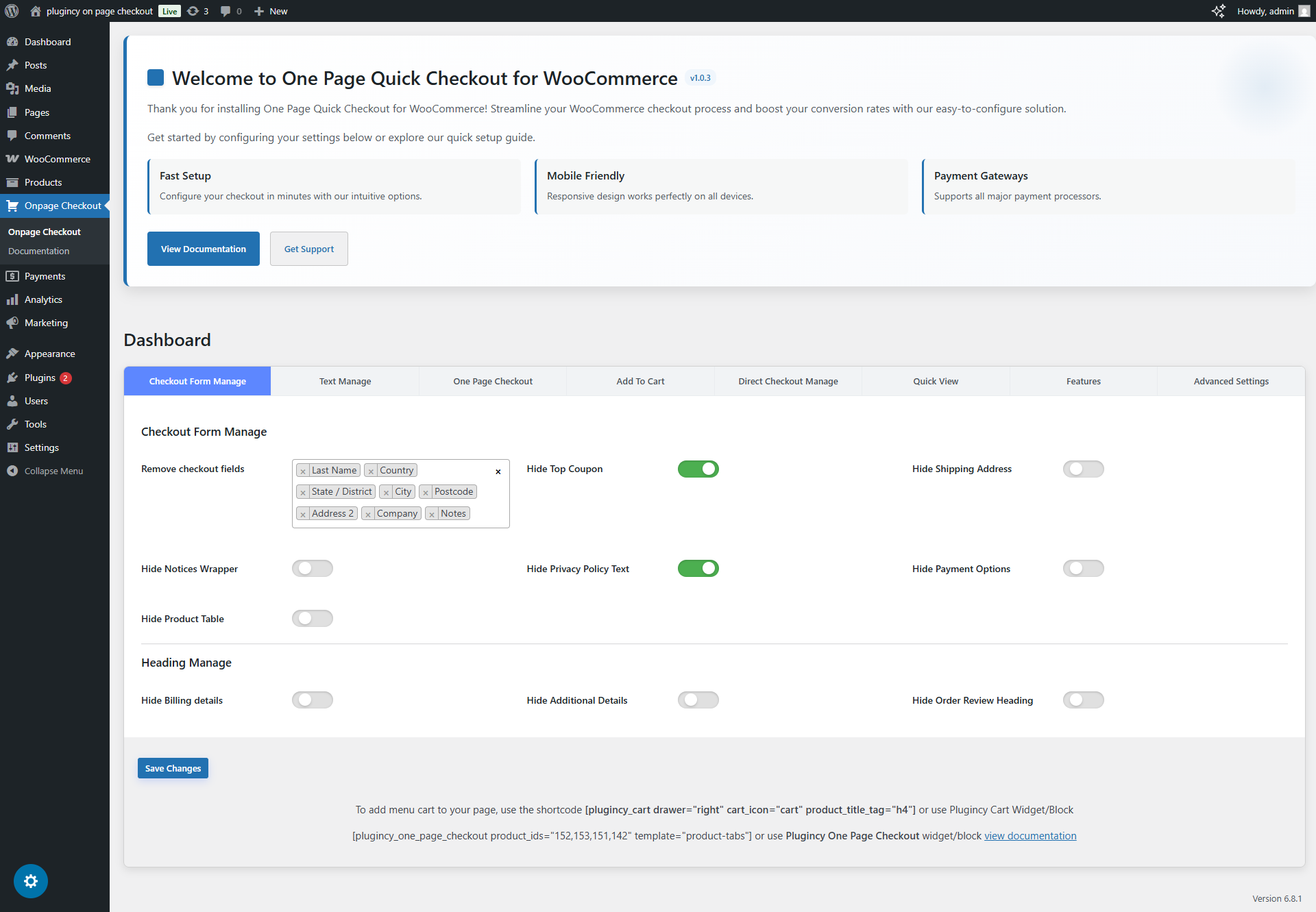This screenshot has height=912, width=1316.
Task: Remove the Postcode tag from checkout fields
Action: [427, 491]
